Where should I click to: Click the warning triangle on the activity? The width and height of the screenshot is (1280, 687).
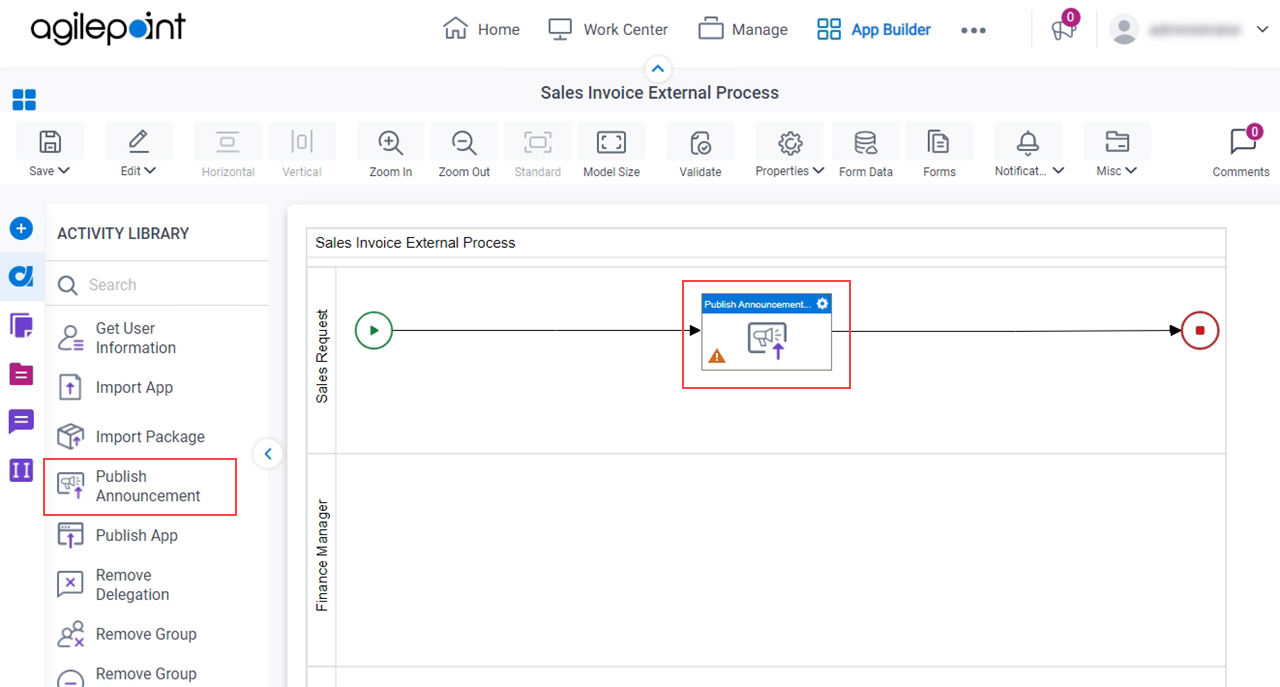coord(717,355)
